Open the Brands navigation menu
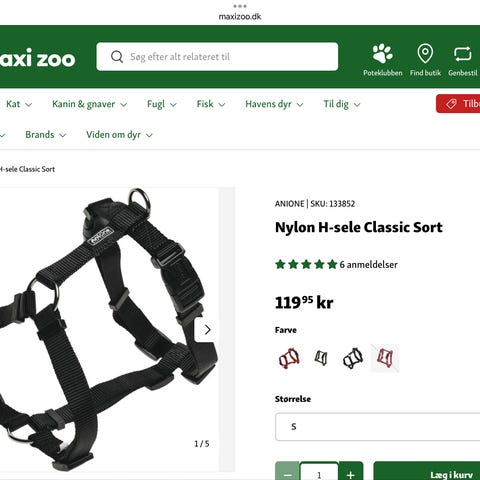This screenshot has width=480, height=480. click(x=46, y=135)
